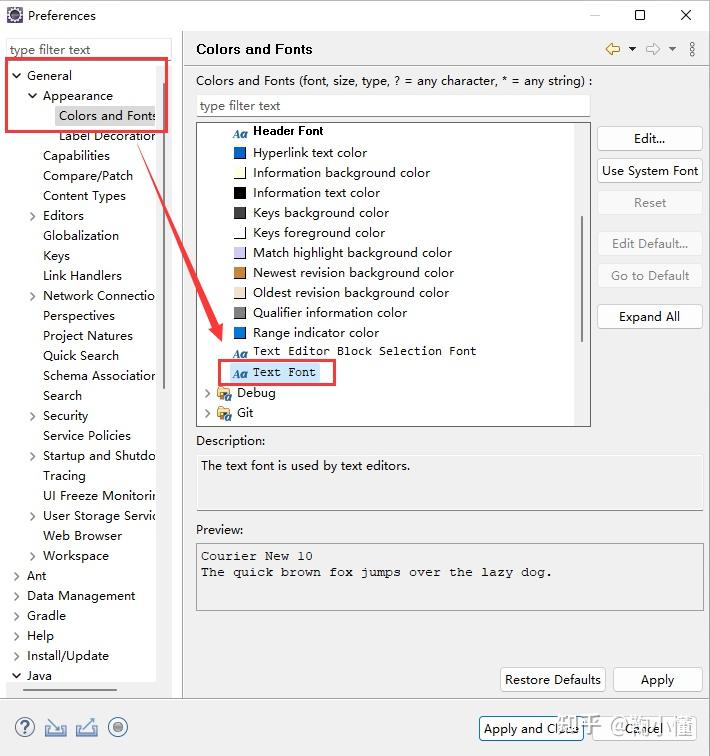Select Newest revision background color swatch
This screenshot has height=756, width=710.
pyautogui.click(x=240, y=273)
